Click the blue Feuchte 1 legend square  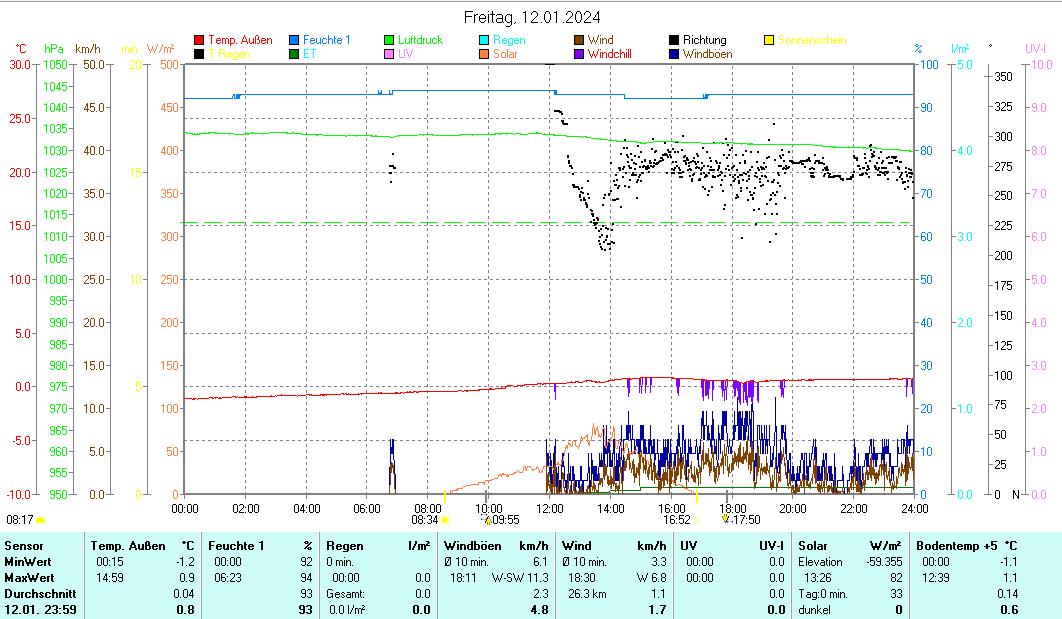[294, 40]
